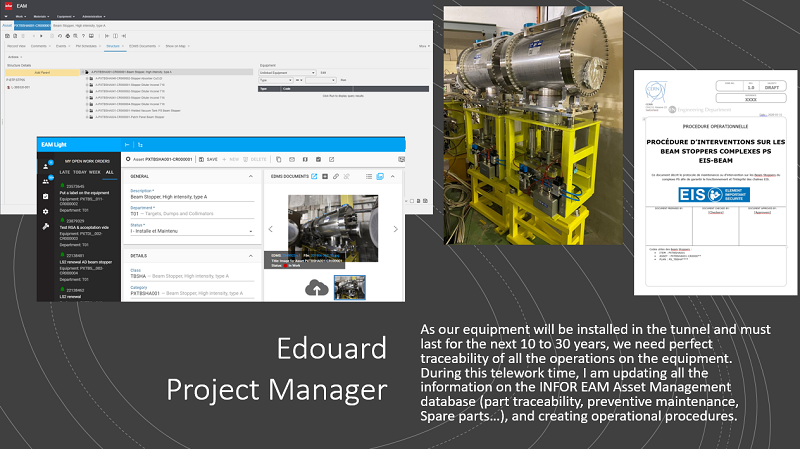Screen dimensions: 800x449
Task: Click the copy icon in EAM Light toolbar
Action: pos(279,159)
